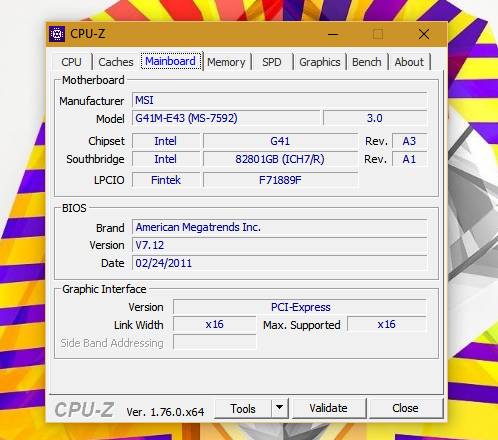Screen dimensions: 498x440
Task: Switch to the Memory tab
Action: (x=226, y=62)
